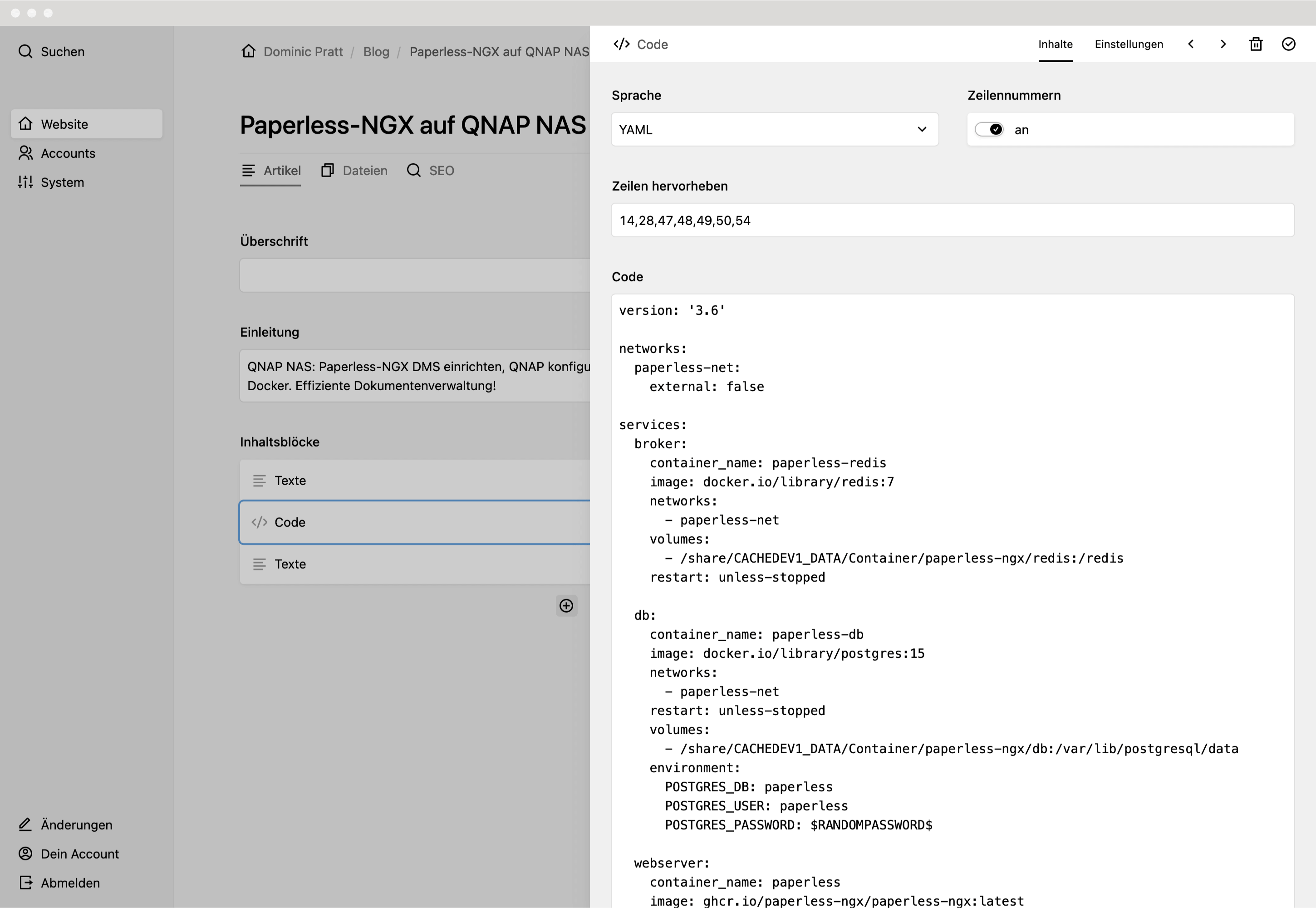Viewport: 1316px width, 908px height.
Task: Go to previous block with left chevron
Action: click(1190, 44)
